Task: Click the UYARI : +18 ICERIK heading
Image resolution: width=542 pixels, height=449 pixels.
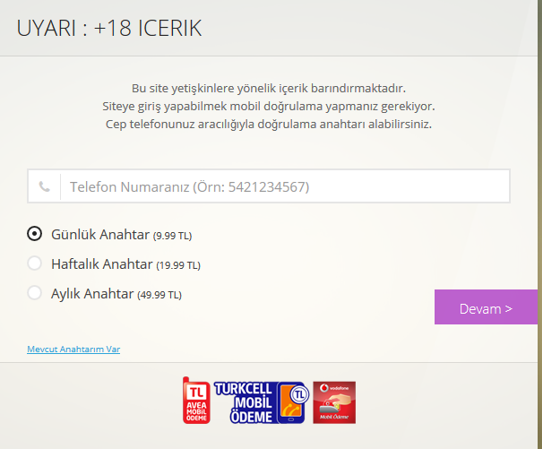Action: (109, 28)
